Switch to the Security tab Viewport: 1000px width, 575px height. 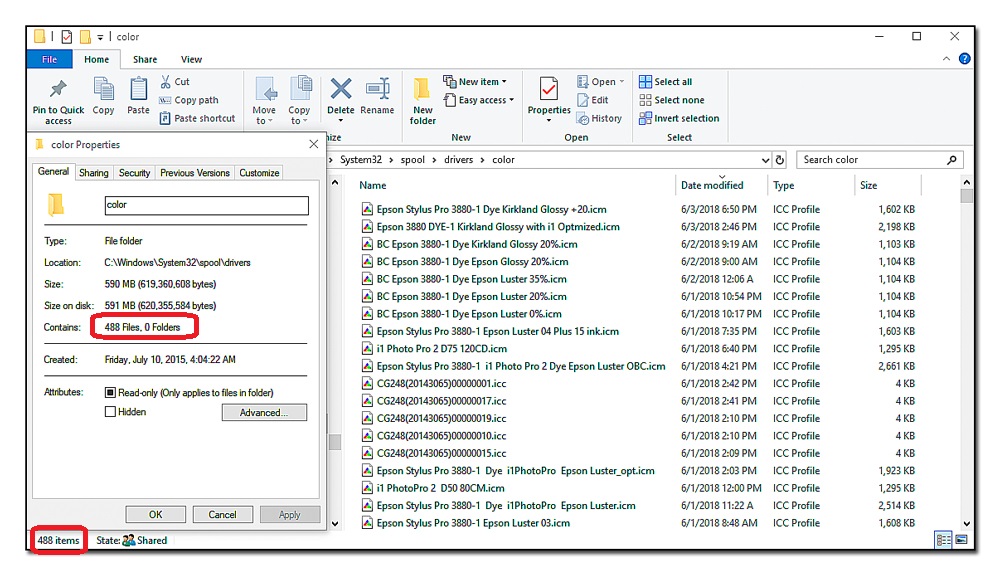tap(134, 173)
